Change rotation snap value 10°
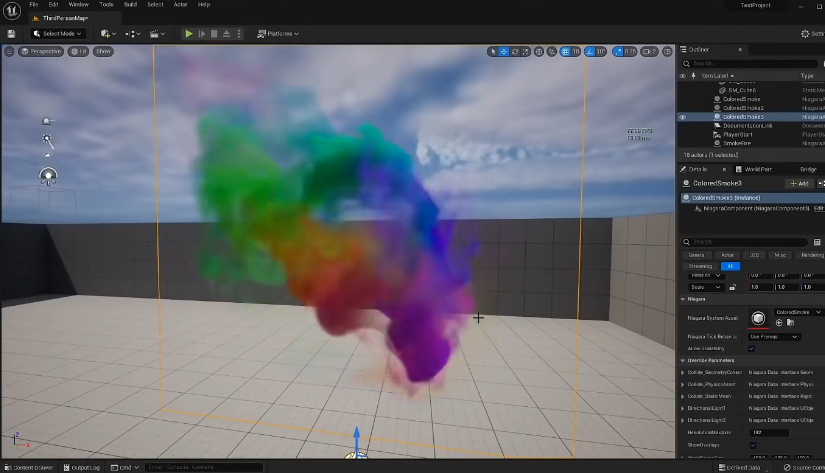Image resolution: width=825 pixels, height=473 pixels. 601,51
